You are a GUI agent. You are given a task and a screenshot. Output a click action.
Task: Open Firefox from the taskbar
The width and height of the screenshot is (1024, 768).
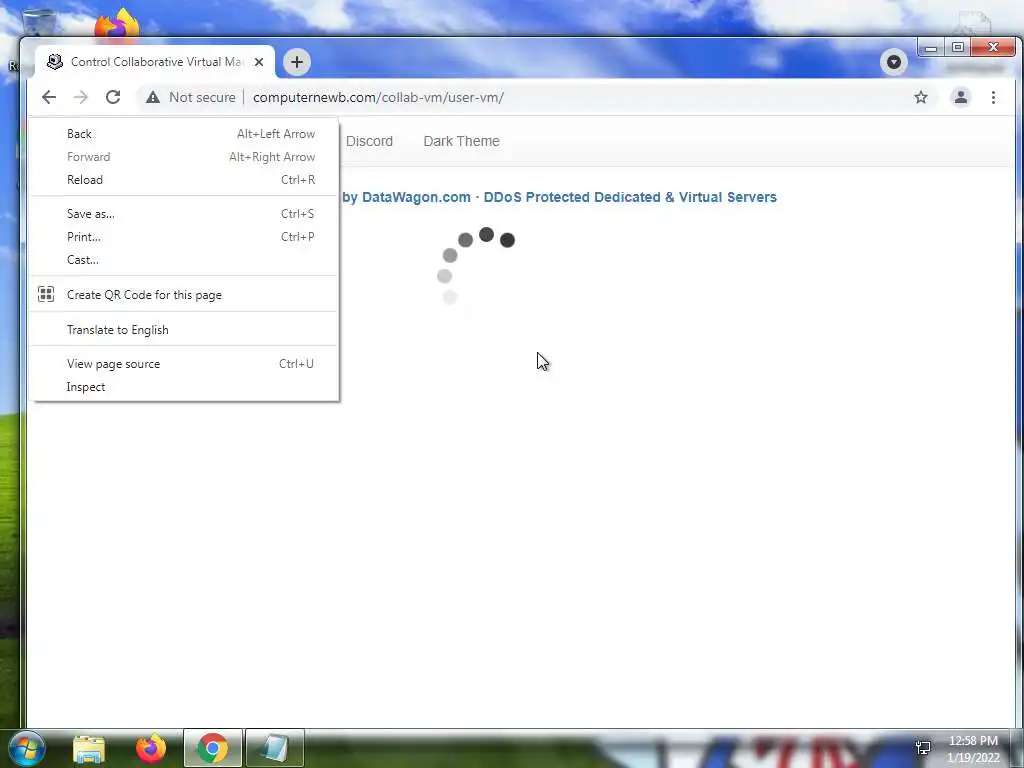coord(151,748)
